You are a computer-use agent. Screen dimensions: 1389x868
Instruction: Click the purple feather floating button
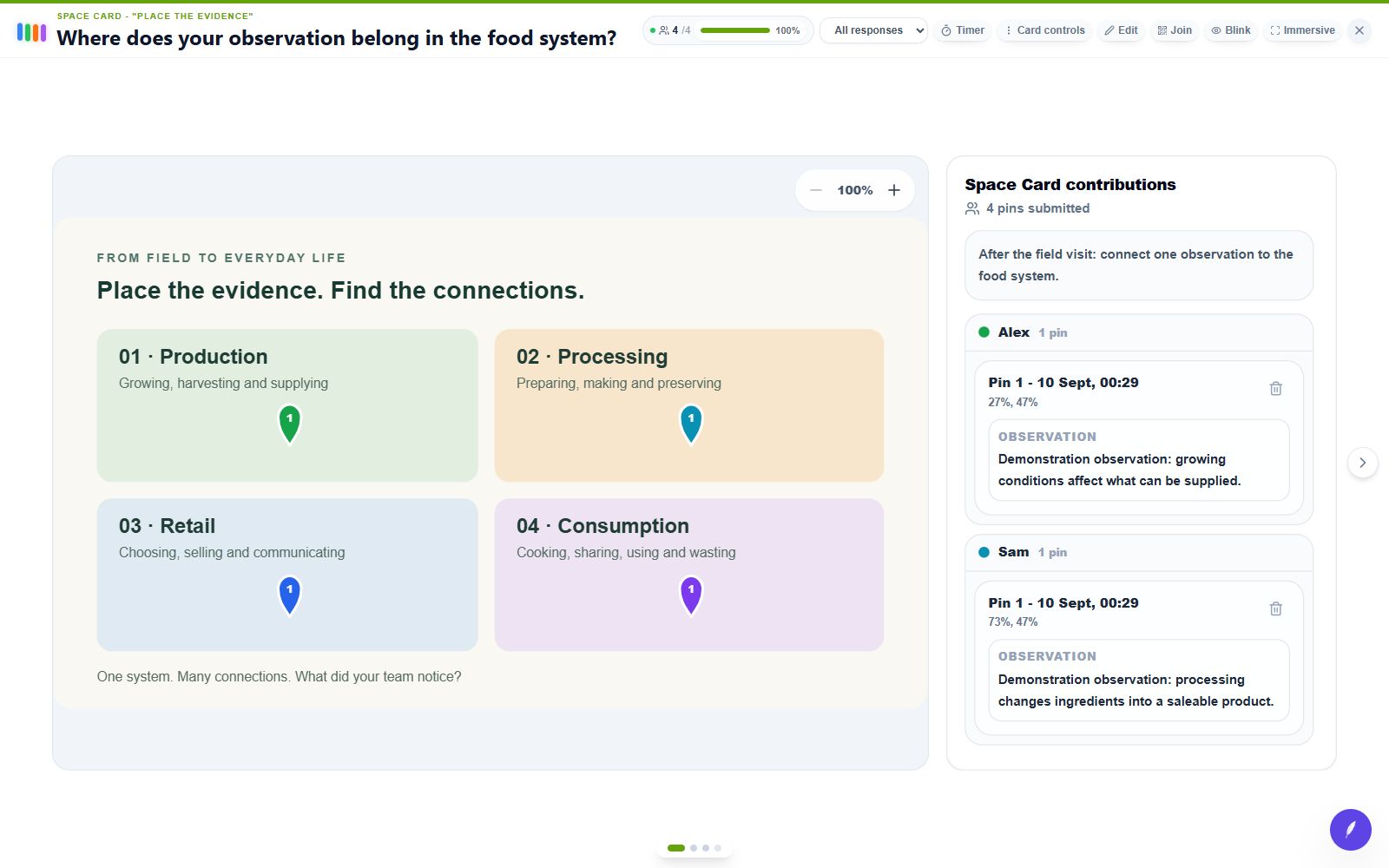point(1351,830)
